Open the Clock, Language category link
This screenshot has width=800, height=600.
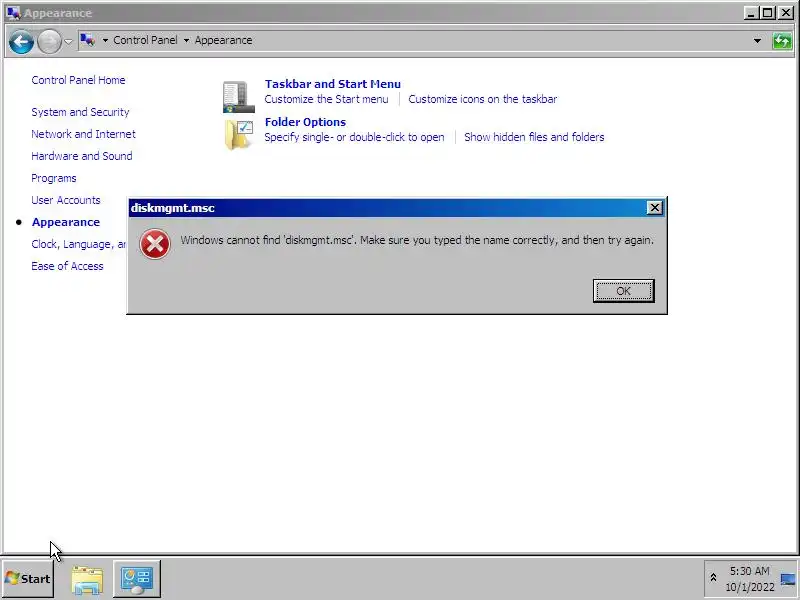point(79,244)
